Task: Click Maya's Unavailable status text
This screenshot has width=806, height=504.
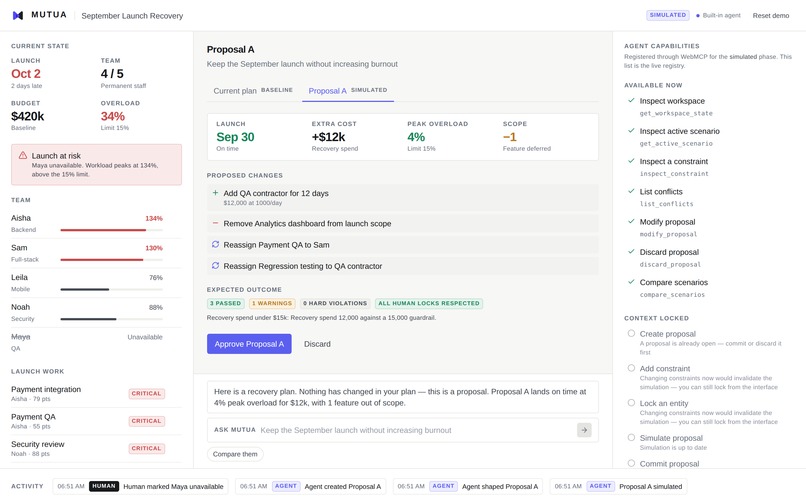Action: click(x=145, y=337)
